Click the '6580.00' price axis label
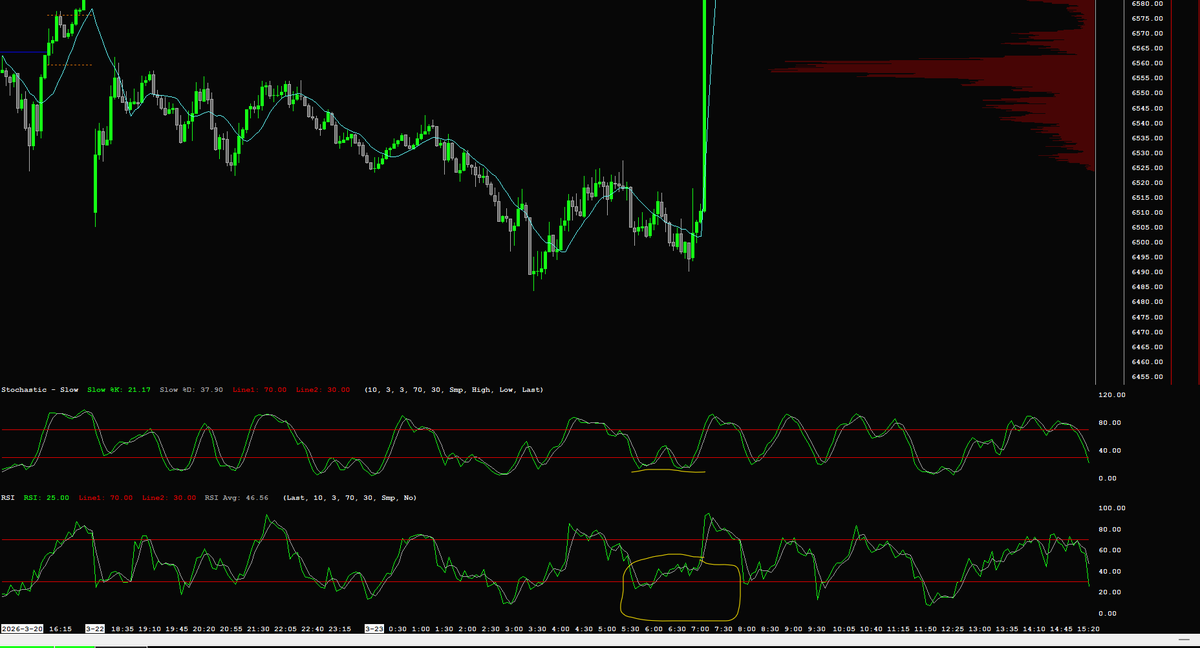 [1146, 3]
